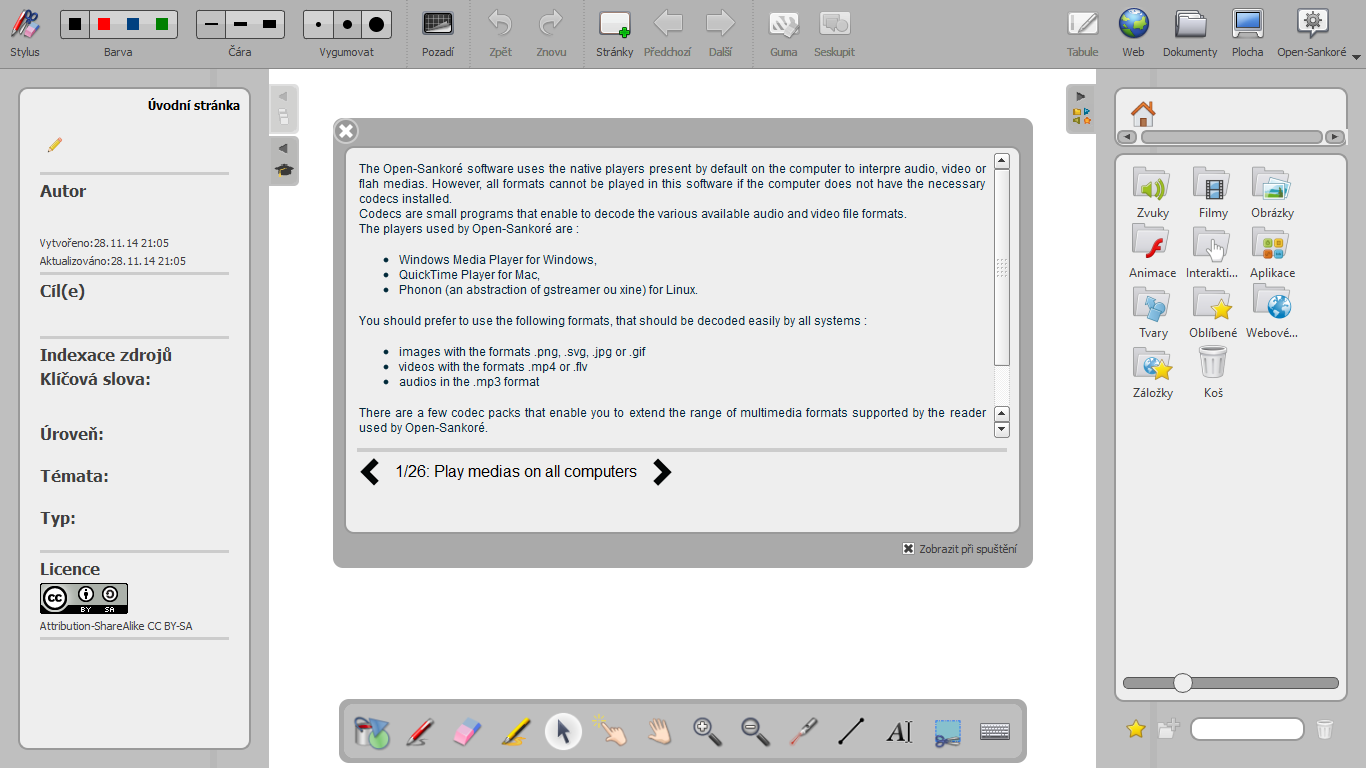Image resolution: width=1366 pixels, height=768 pixels.
Task: Open the Open-Sankoré settings menu
Action: click(x=1313, y=32)
